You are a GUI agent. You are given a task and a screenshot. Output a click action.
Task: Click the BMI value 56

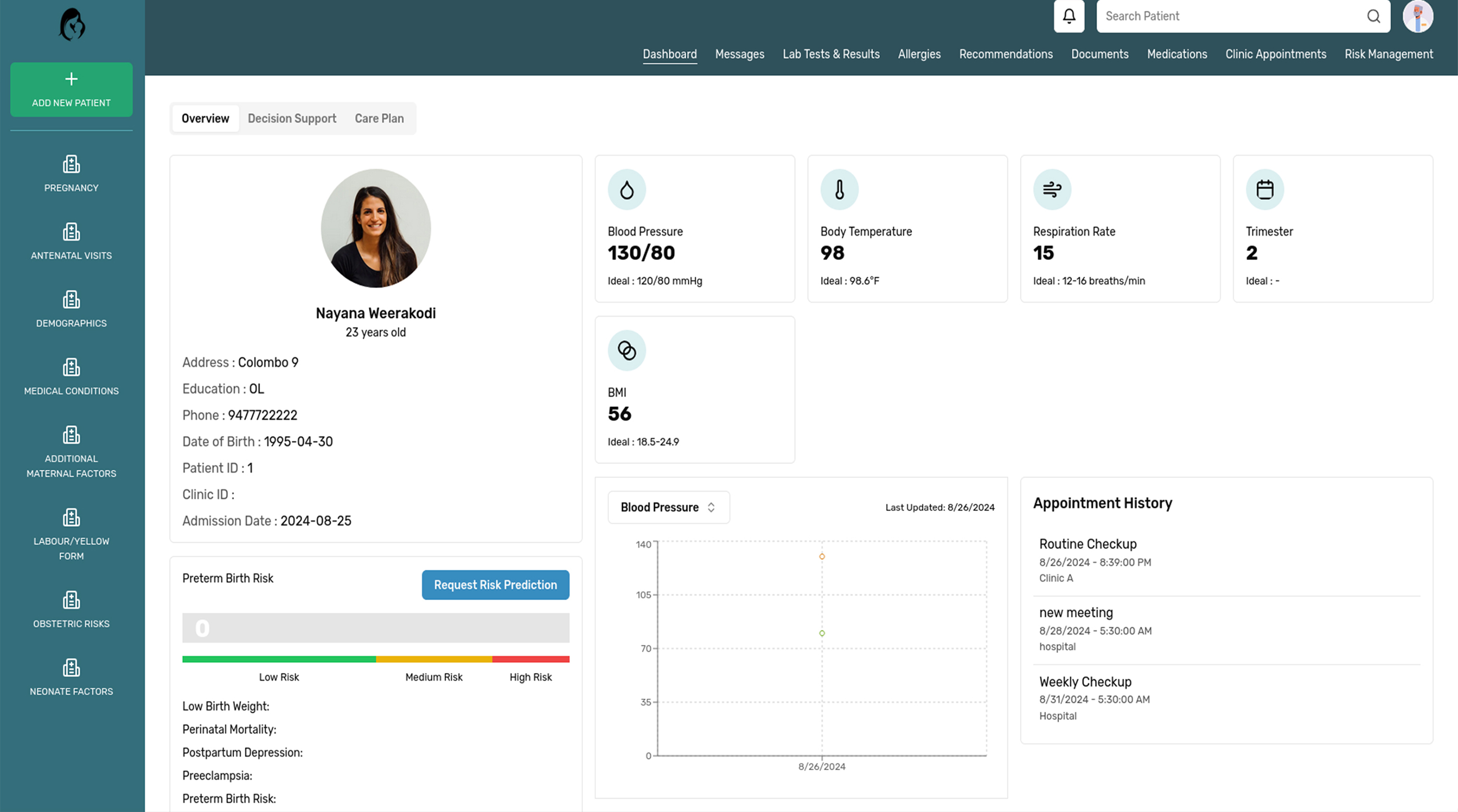[619, 414]
